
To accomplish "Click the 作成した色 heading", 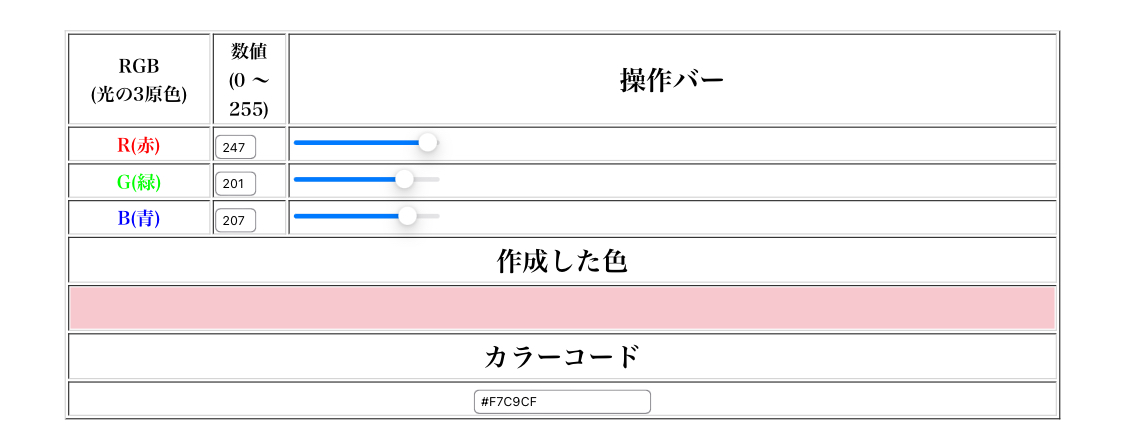I will pyautogui.click(x=562, y=261).
